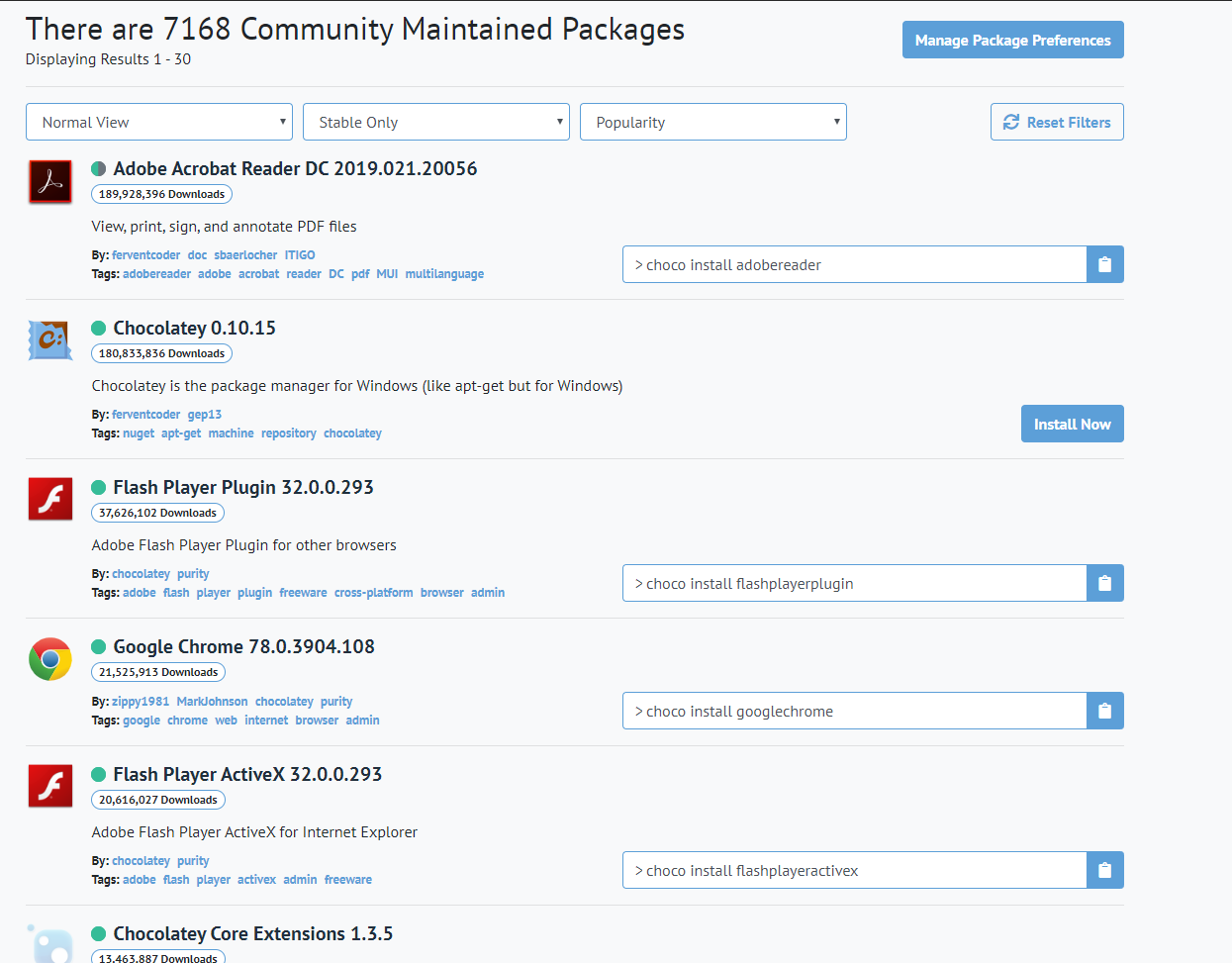
Task: Open the Google Chrome 78.0.3904.108 package title
Action: click(x=243, y=646)
